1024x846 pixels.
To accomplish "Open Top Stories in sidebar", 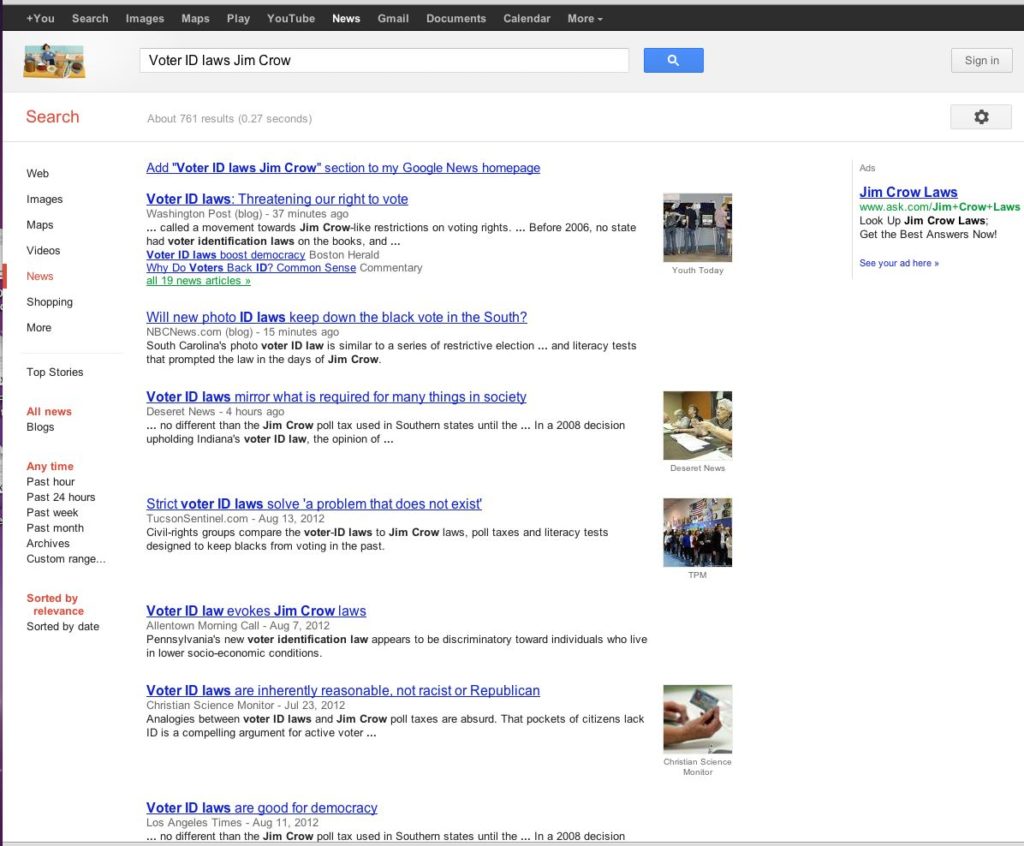I will pos(55,372).
